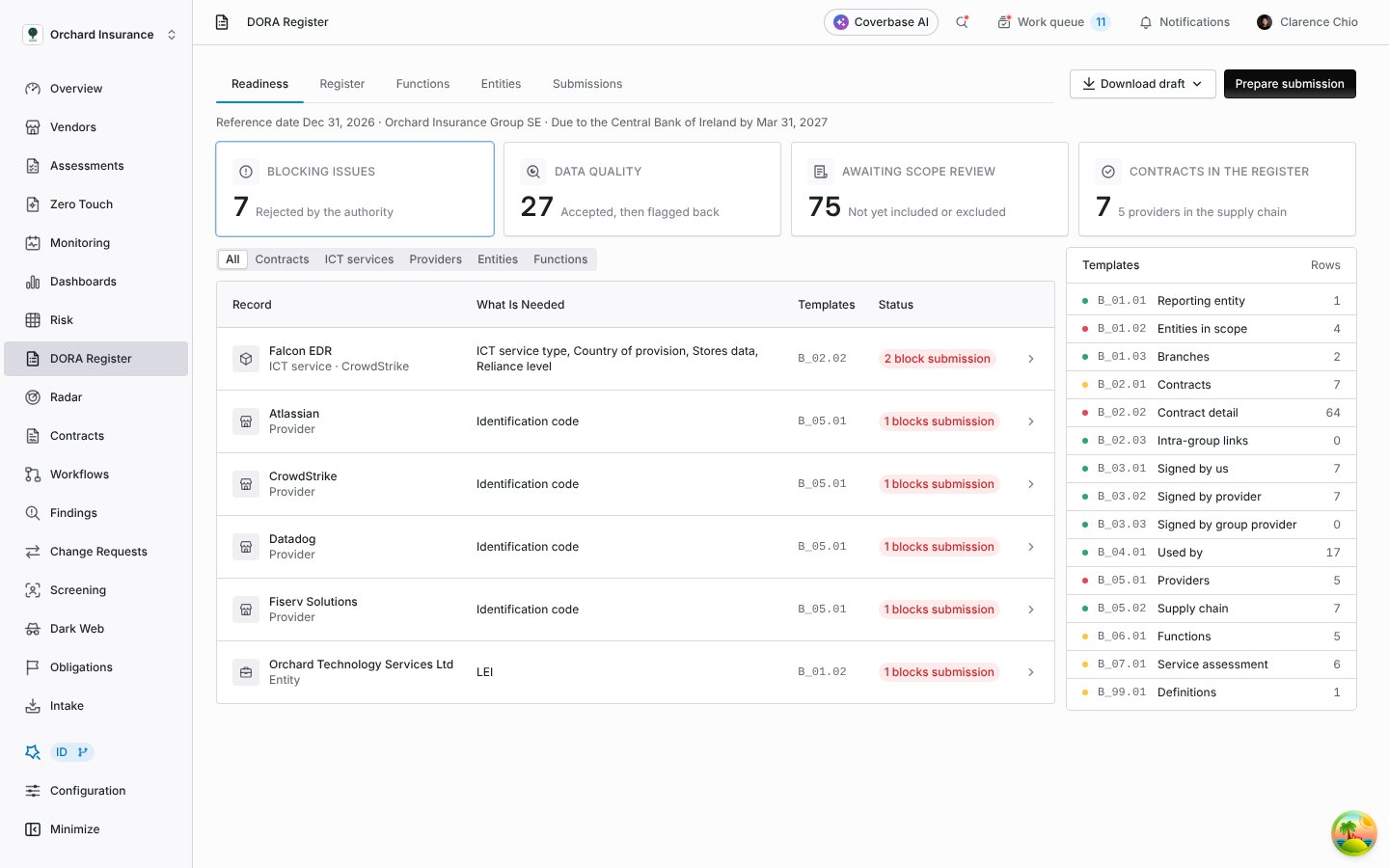Open Monitoring in the sidebar

tap(95, 243)
